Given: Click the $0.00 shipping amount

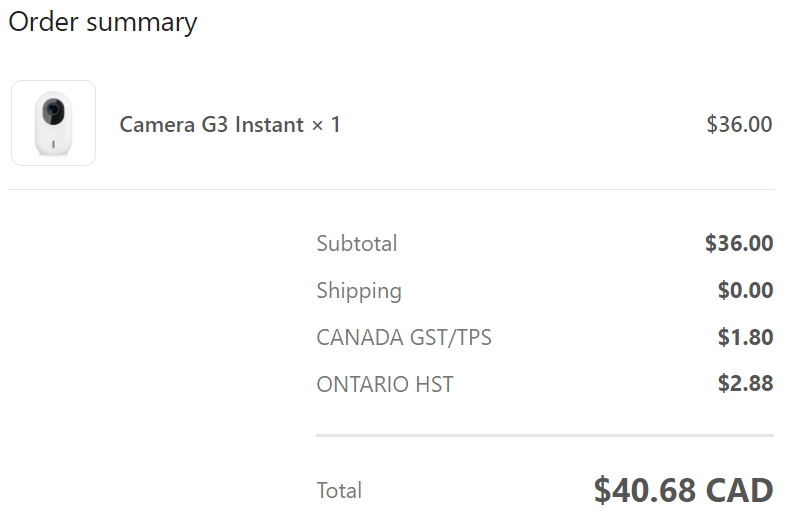Looking at the screenshot, I should tap(745, 290).
